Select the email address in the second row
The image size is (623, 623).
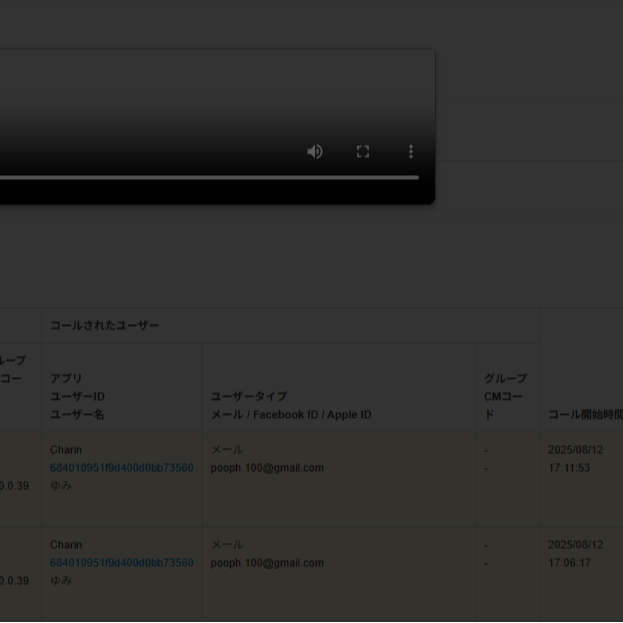click(x=267, y=563)
